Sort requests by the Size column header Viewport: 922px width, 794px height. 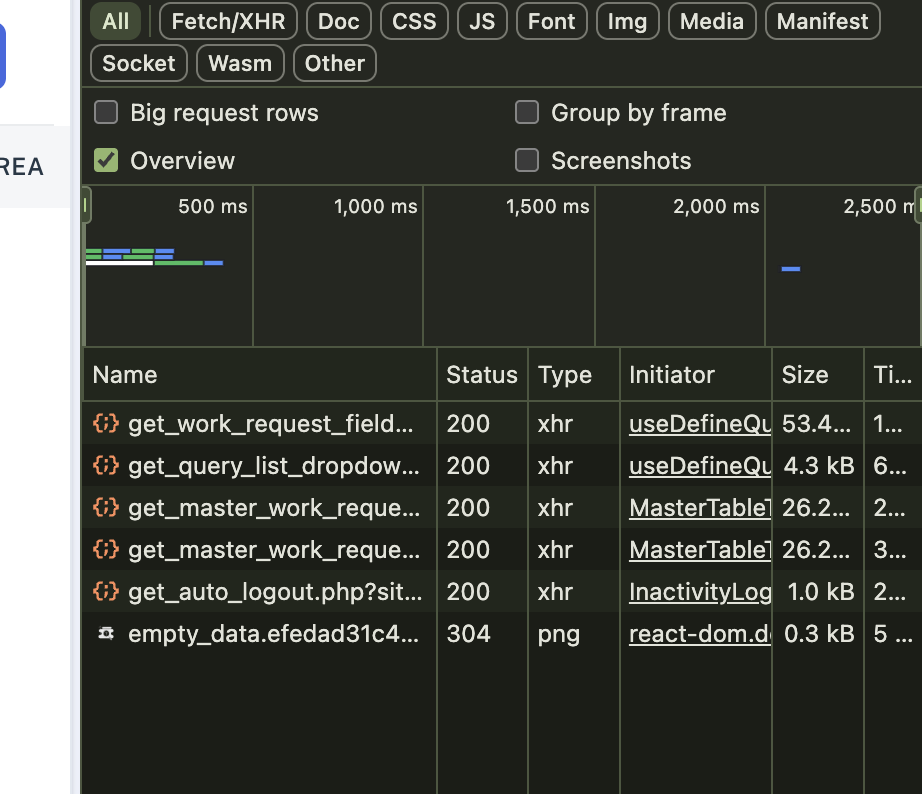(x=805, y=375)
